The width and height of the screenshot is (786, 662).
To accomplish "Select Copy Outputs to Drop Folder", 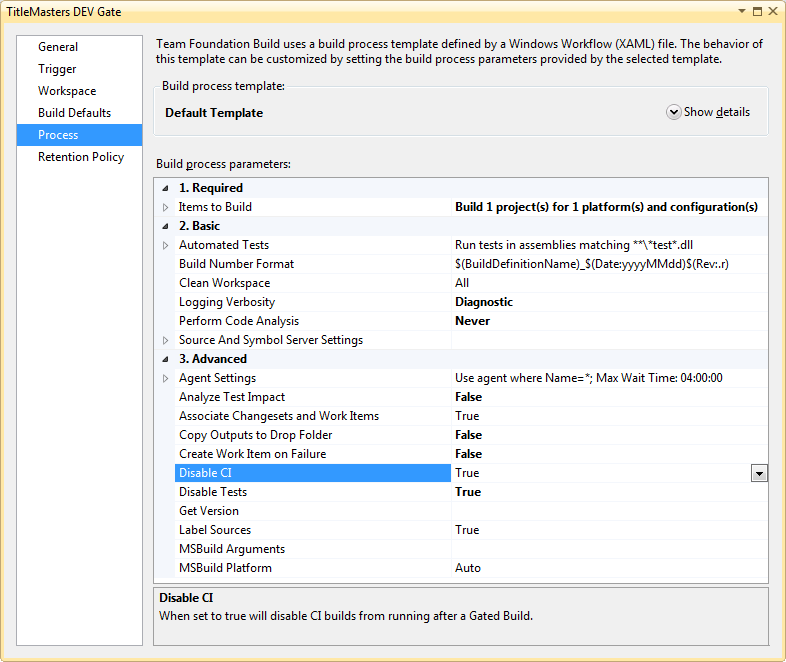I will (x=313, y=435).
